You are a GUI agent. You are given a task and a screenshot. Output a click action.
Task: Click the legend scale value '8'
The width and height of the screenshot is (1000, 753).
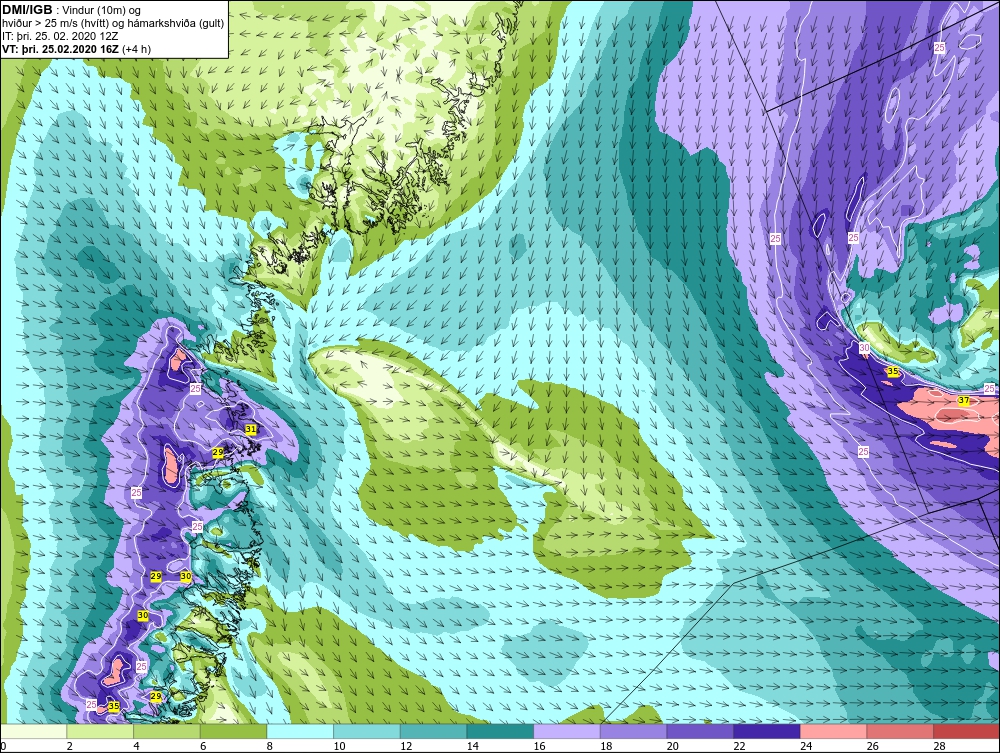click(270, 746)
